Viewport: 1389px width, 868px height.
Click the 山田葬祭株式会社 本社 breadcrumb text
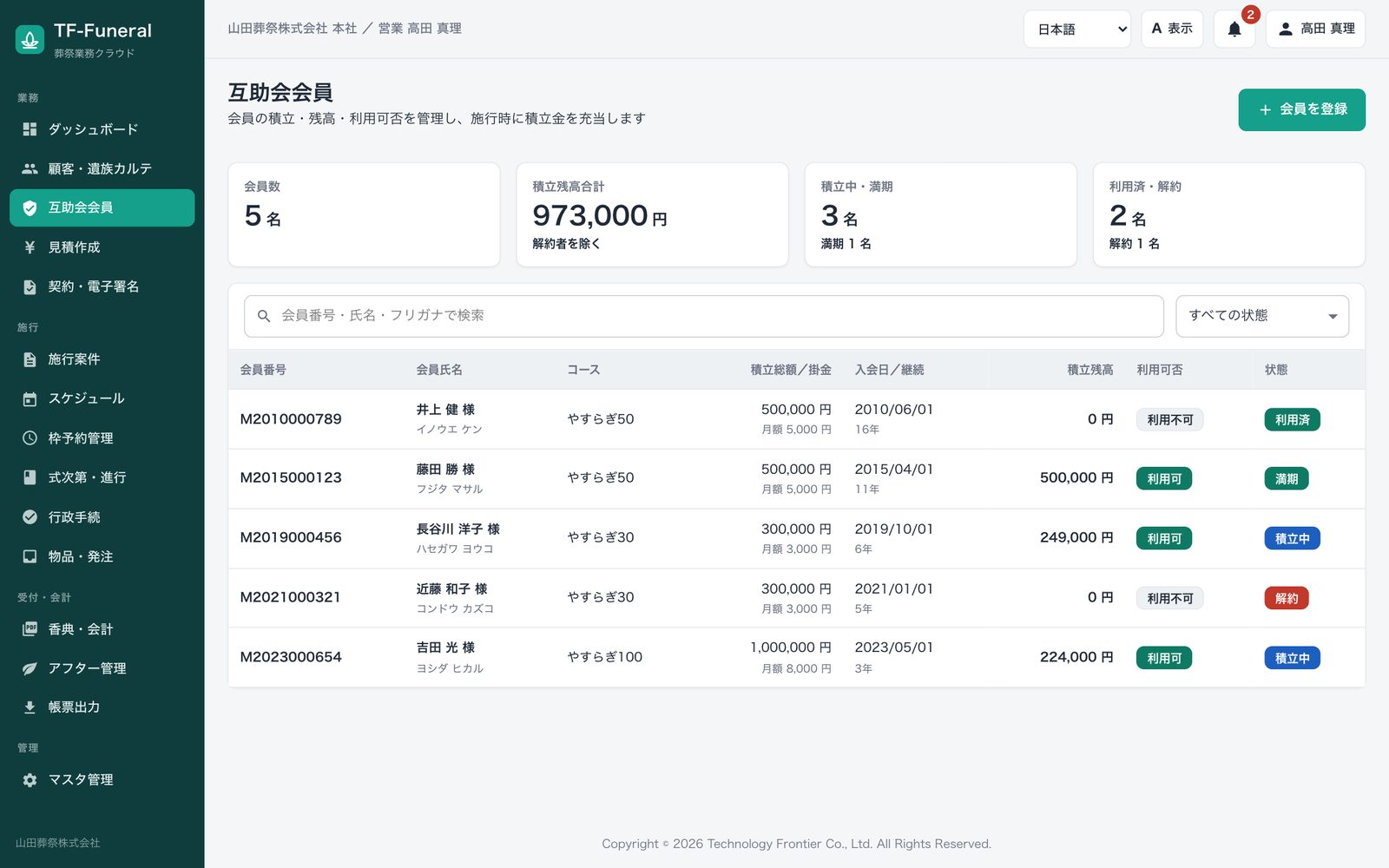point(293,29)
